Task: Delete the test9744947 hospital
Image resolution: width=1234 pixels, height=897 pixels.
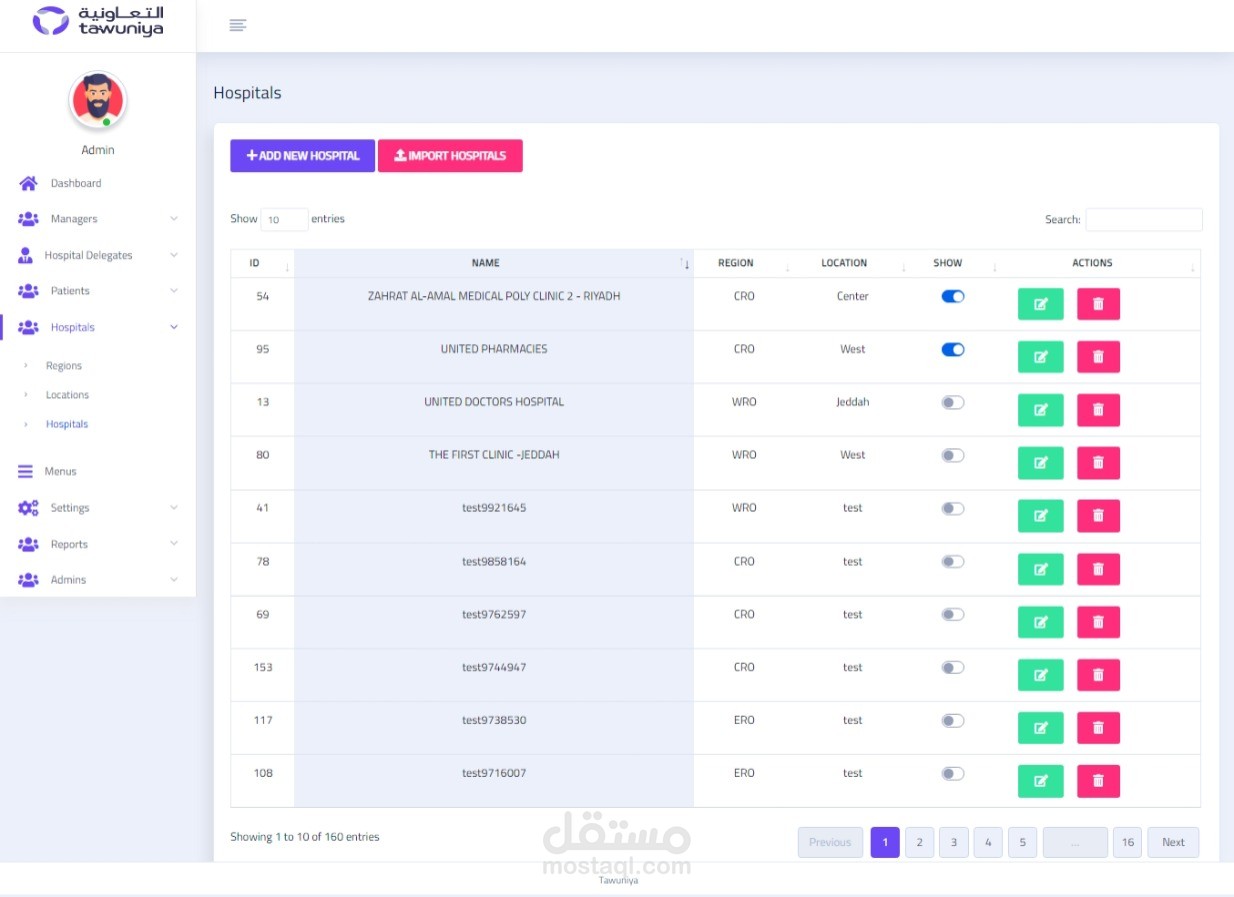Action: tap(1098, 675)
